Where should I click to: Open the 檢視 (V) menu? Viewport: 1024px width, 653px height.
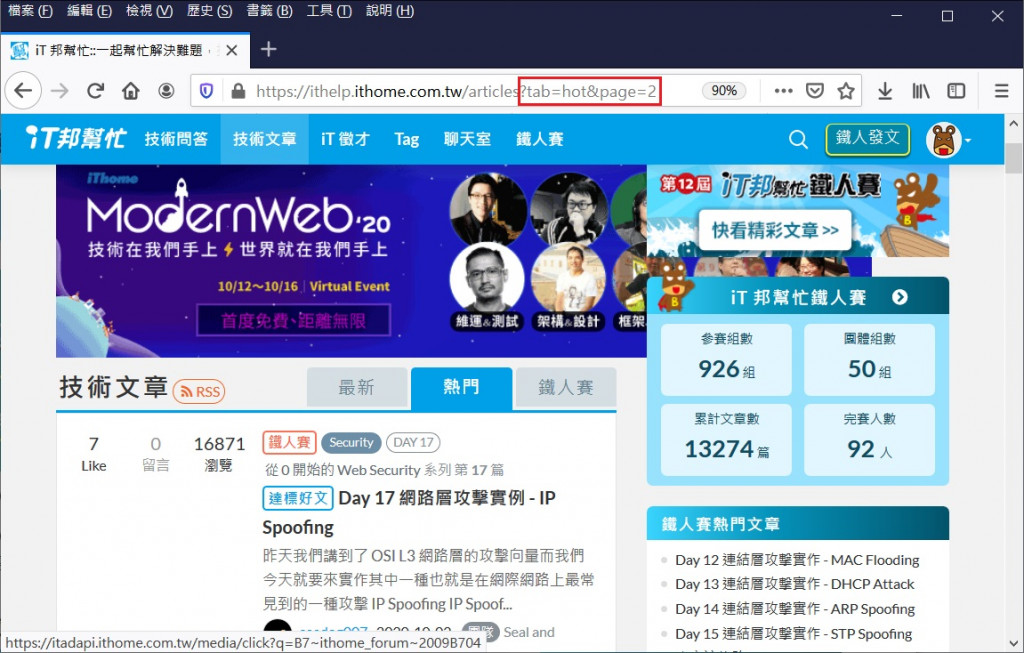pyautogui.click(x=150, y=11)
